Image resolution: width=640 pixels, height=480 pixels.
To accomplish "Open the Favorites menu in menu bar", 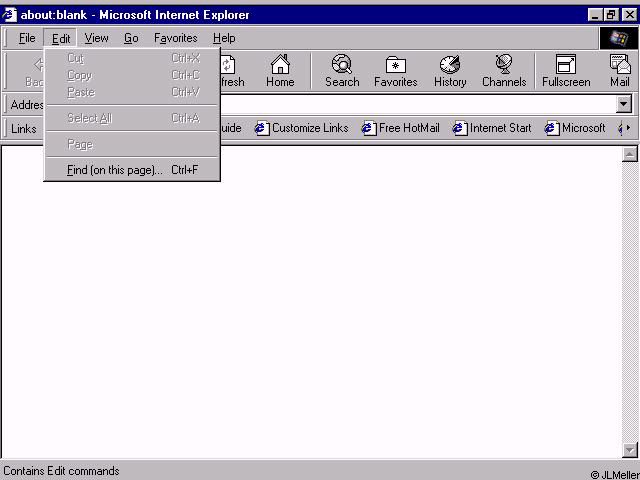I will click(x=176, y=38).
